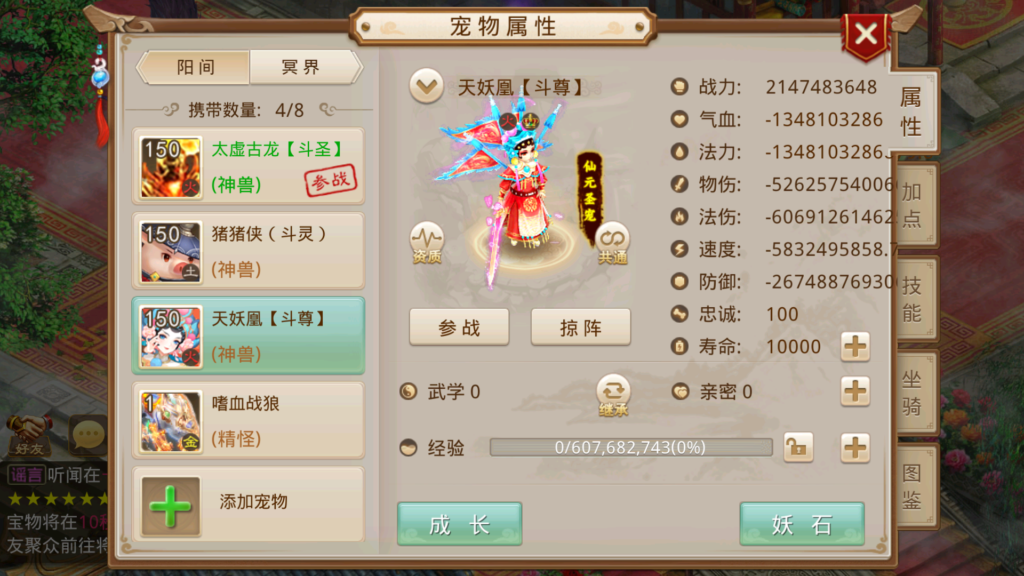Open the 资质 aptitude icon
Image resolution: width=1024 pixels, height=576 pixels.
click(427, 243)
